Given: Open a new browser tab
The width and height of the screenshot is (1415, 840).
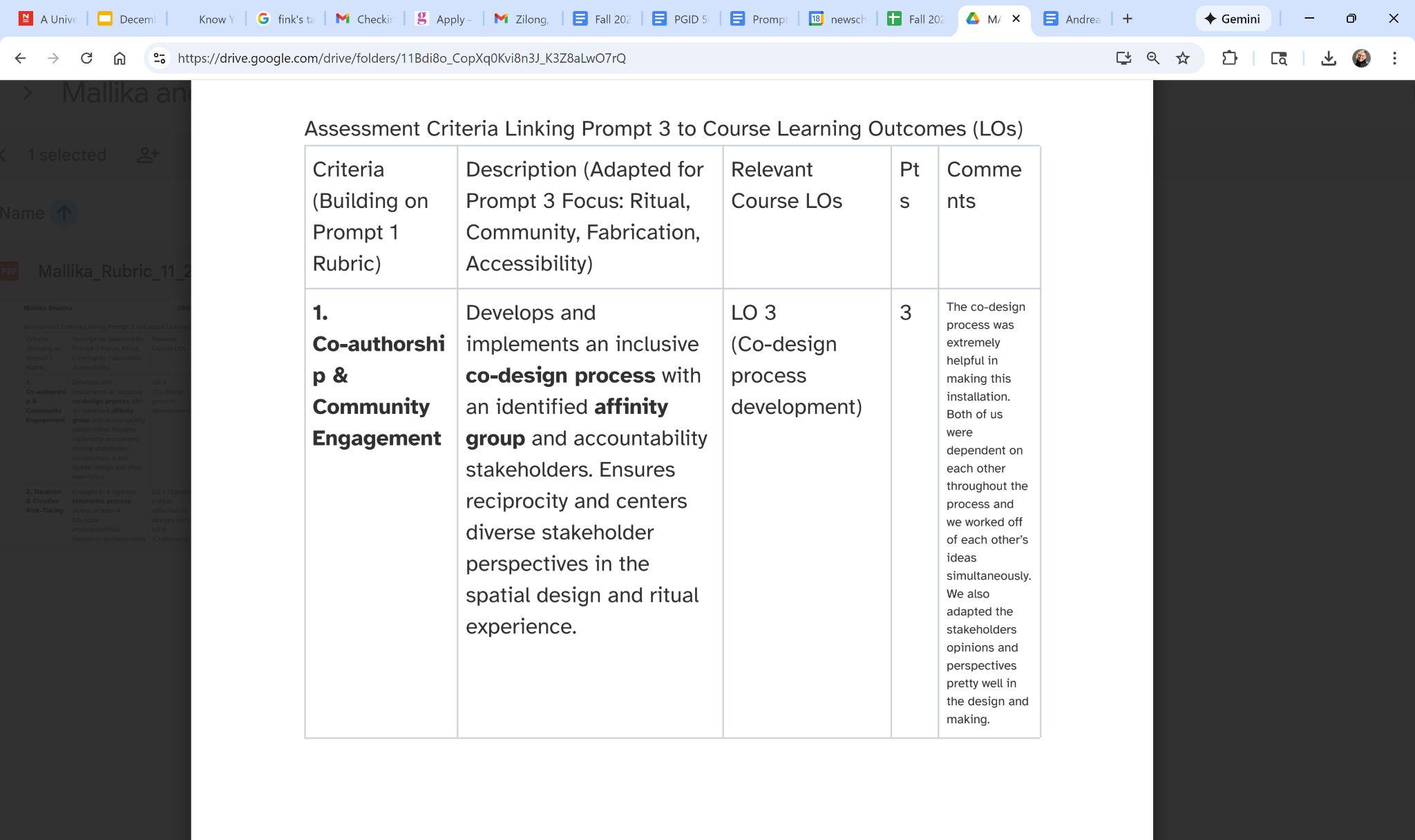Looking at the screenshot, I should (1127, 19).
